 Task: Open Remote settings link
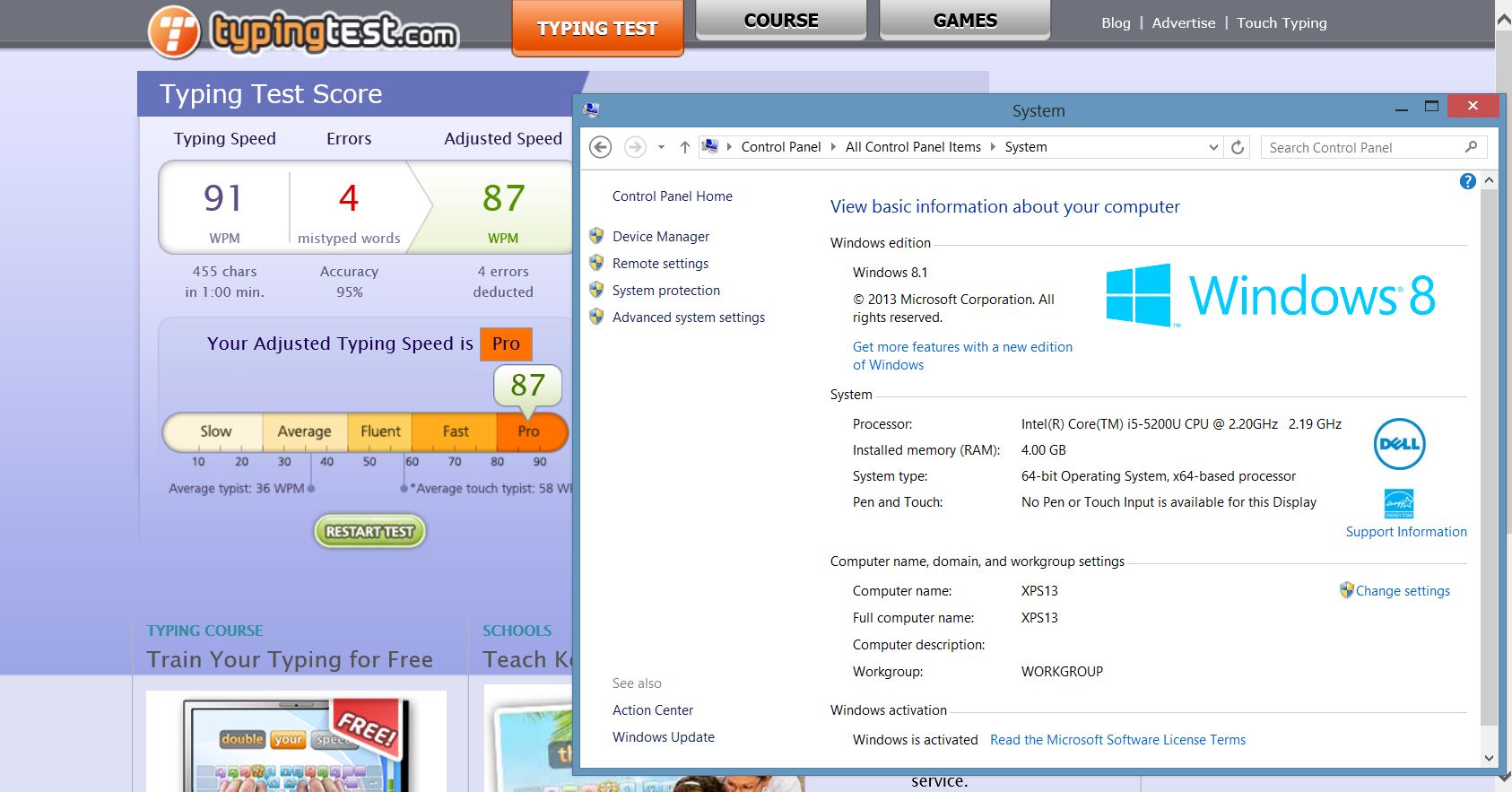click(660, 264)
